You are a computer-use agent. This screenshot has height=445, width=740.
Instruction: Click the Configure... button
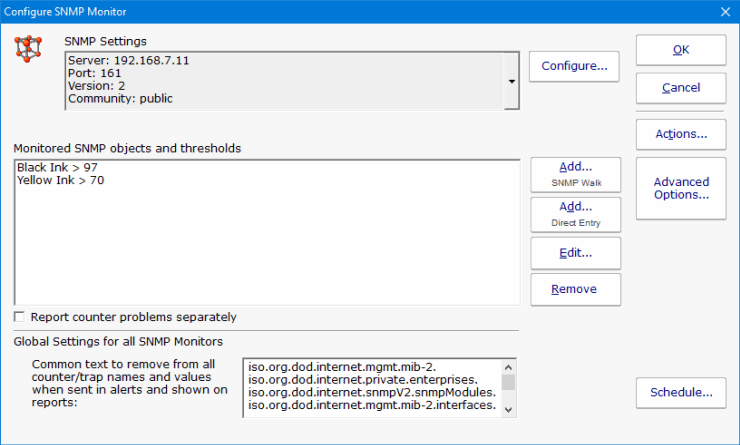point(574,66)
